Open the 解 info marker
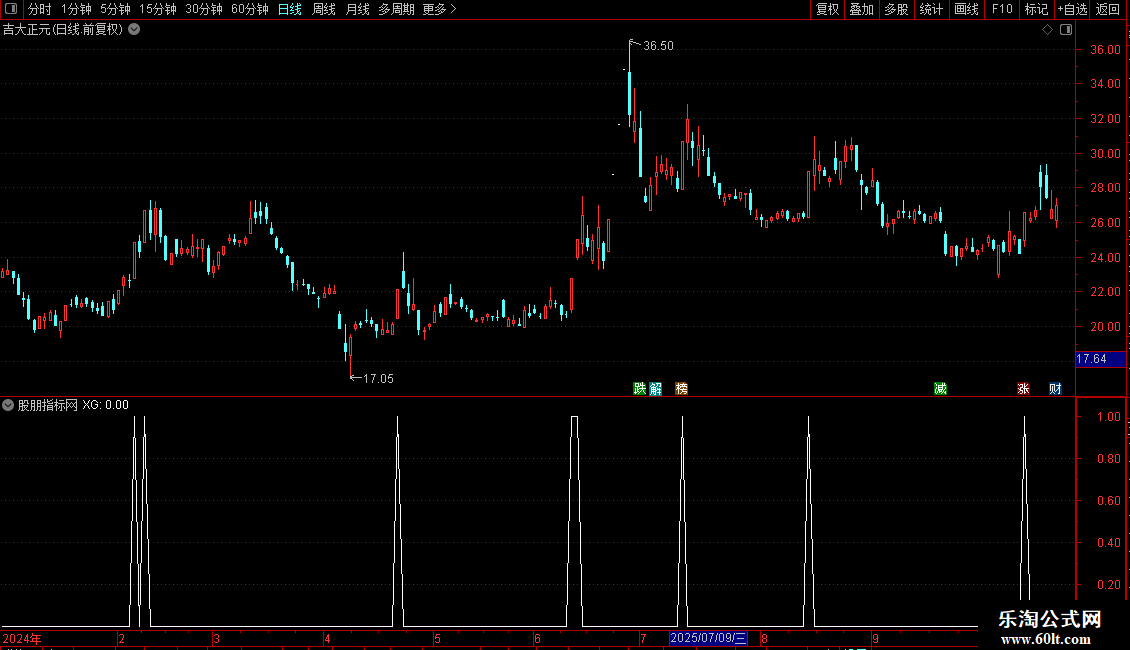 [655, 388]
